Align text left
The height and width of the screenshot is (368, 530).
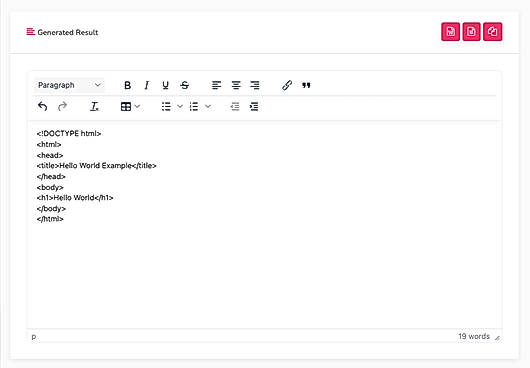click(216, 85)
